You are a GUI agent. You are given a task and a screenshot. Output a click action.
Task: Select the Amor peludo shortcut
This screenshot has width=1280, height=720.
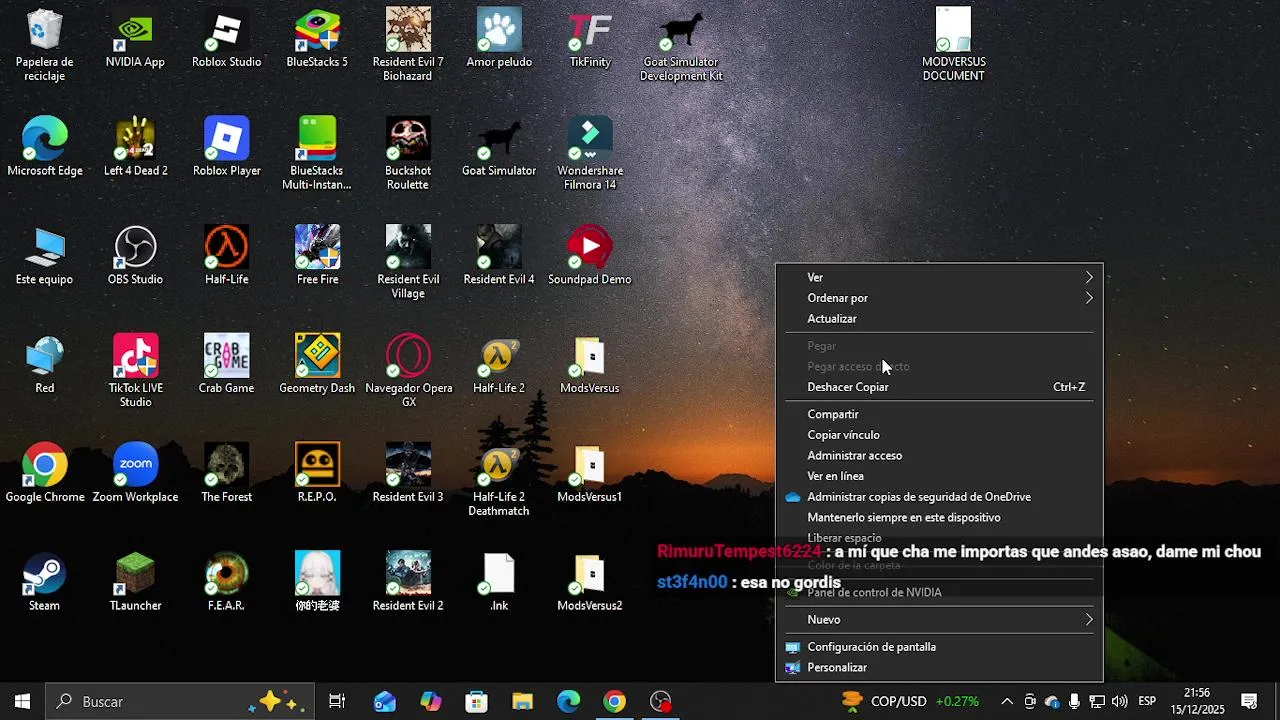pos(499,39)
